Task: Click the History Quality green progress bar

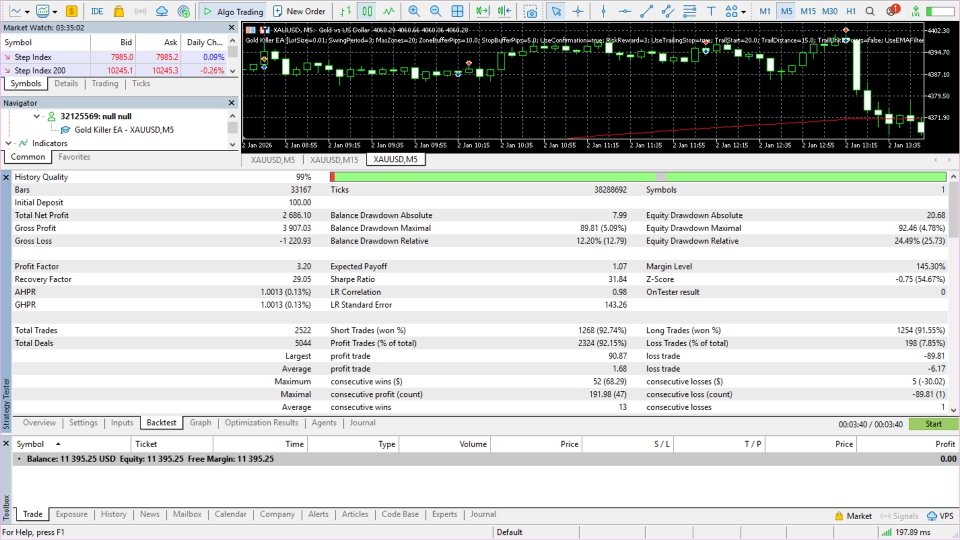Action: point(638,177)
